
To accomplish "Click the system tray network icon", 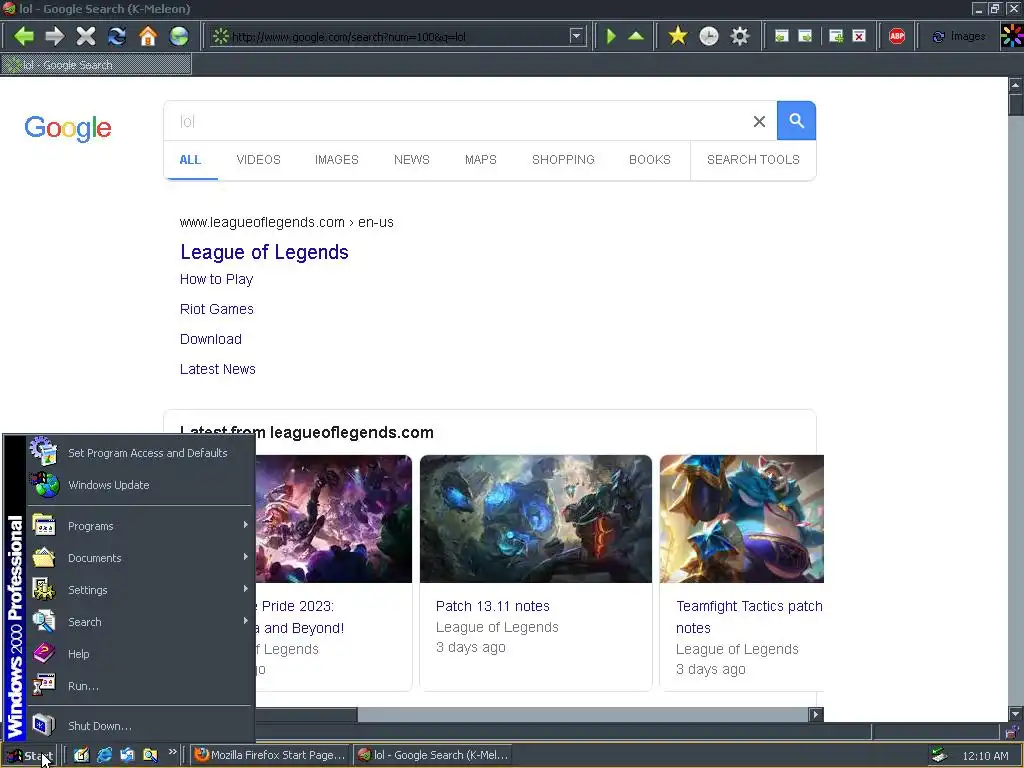I will pos(939,755).
